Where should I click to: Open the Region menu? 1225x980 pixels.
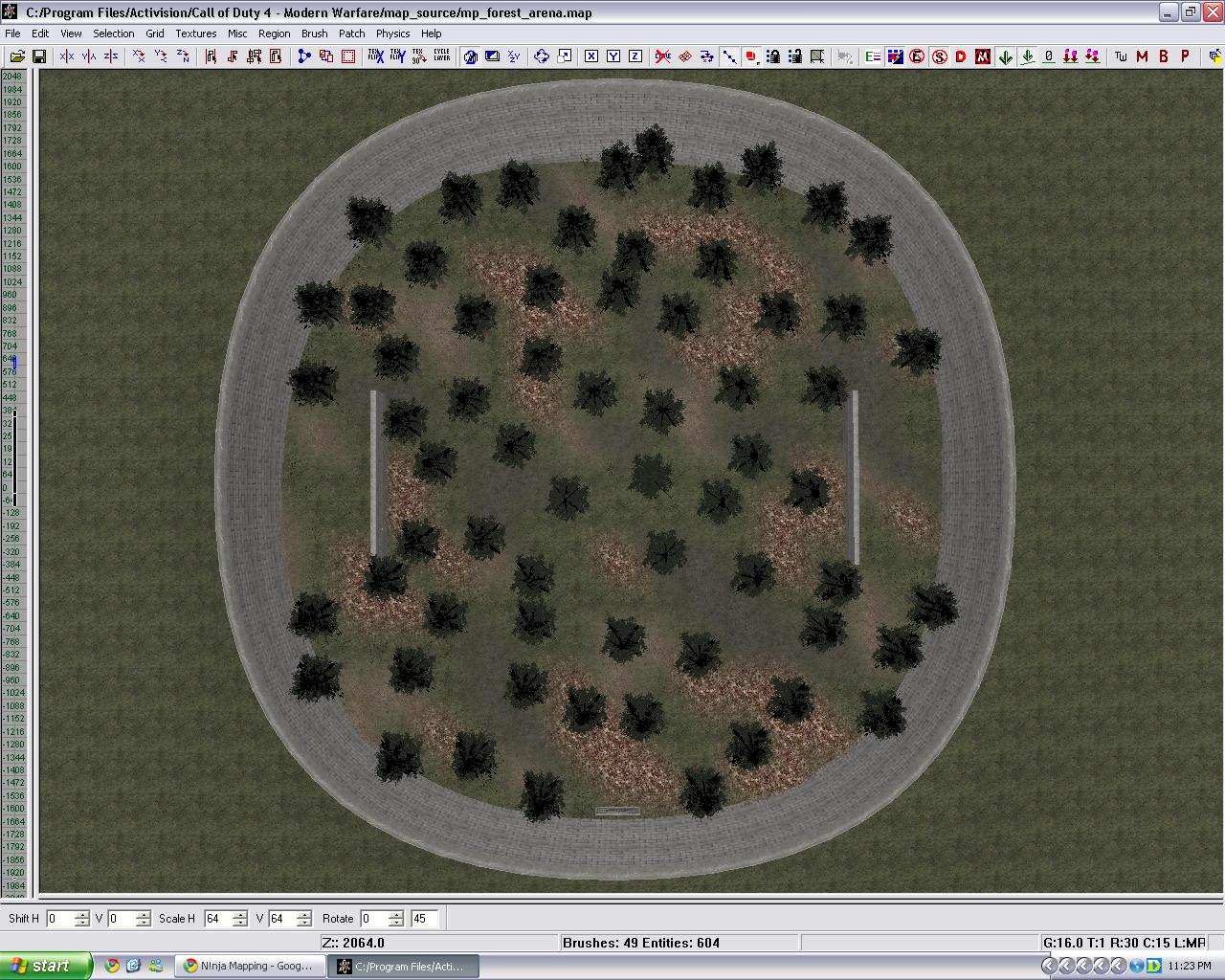coord(274,33)
